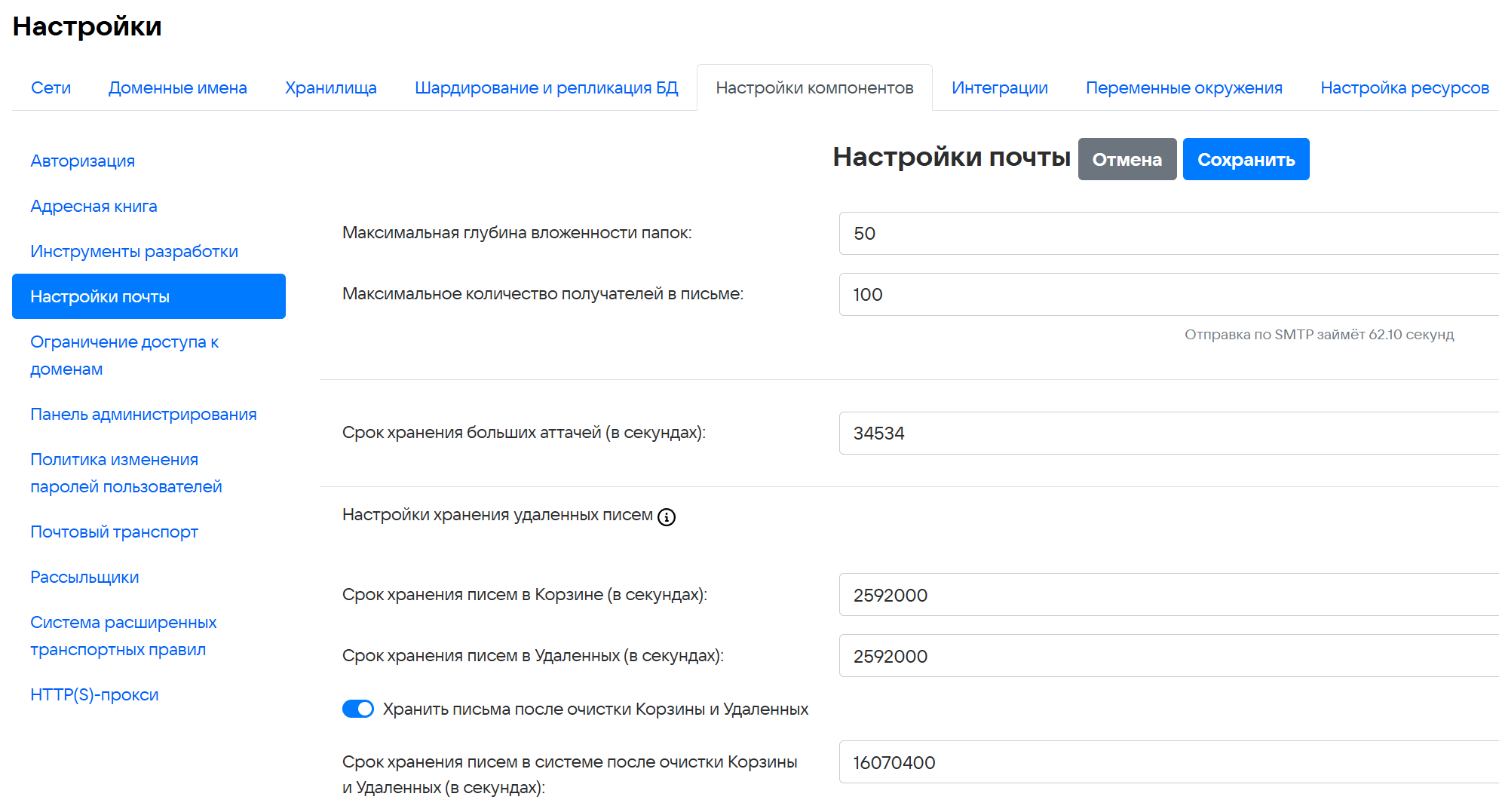Image resolution: width=1499 pixels, height=812 pixels.
Task: Click the large attachments retention field
Action: click(1169, 433)
